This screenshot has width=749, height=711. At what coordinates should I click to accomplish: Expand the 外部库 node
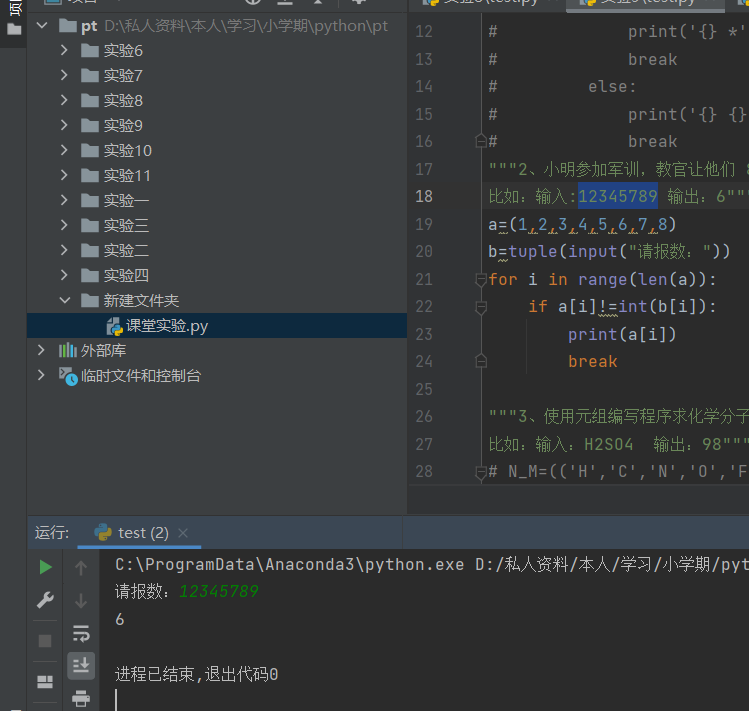coord(41,350)
